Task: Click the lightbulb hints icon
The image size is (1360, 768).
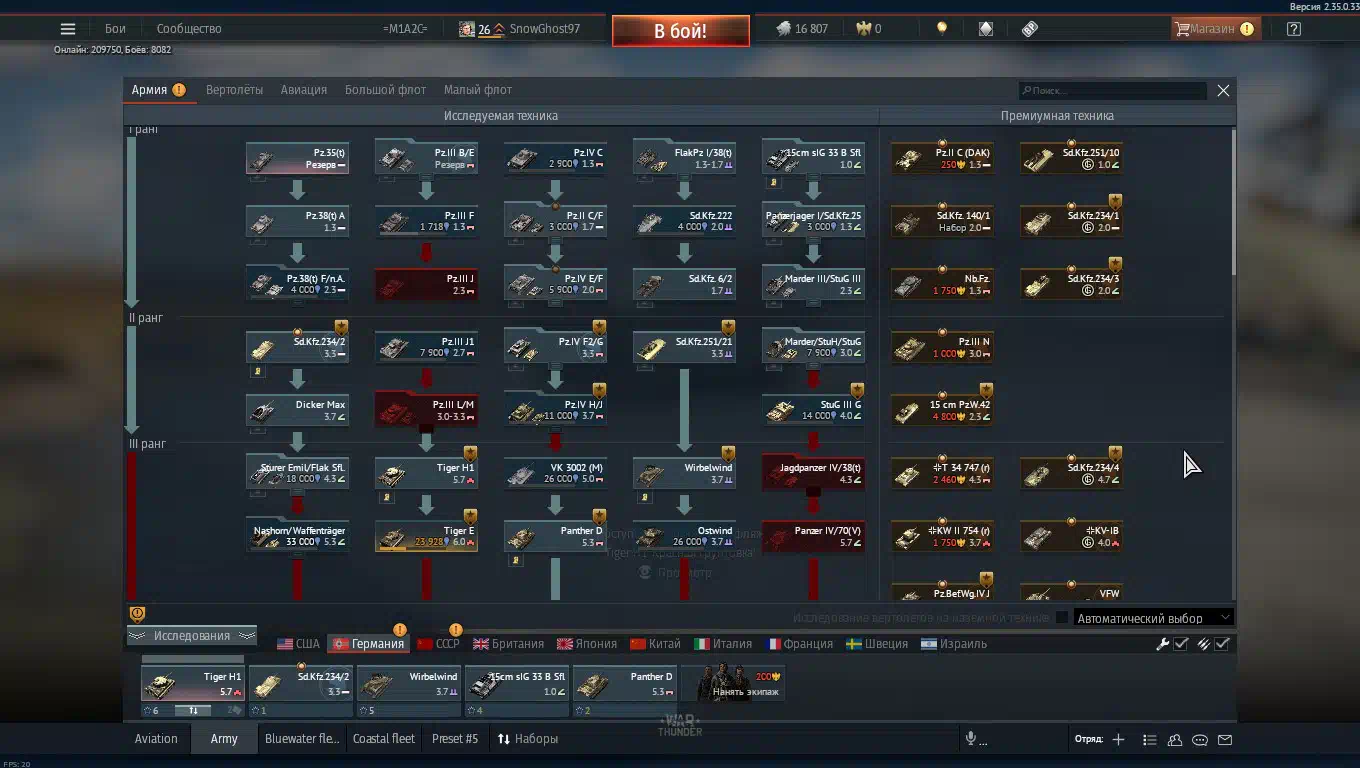Action: (941, 29)
